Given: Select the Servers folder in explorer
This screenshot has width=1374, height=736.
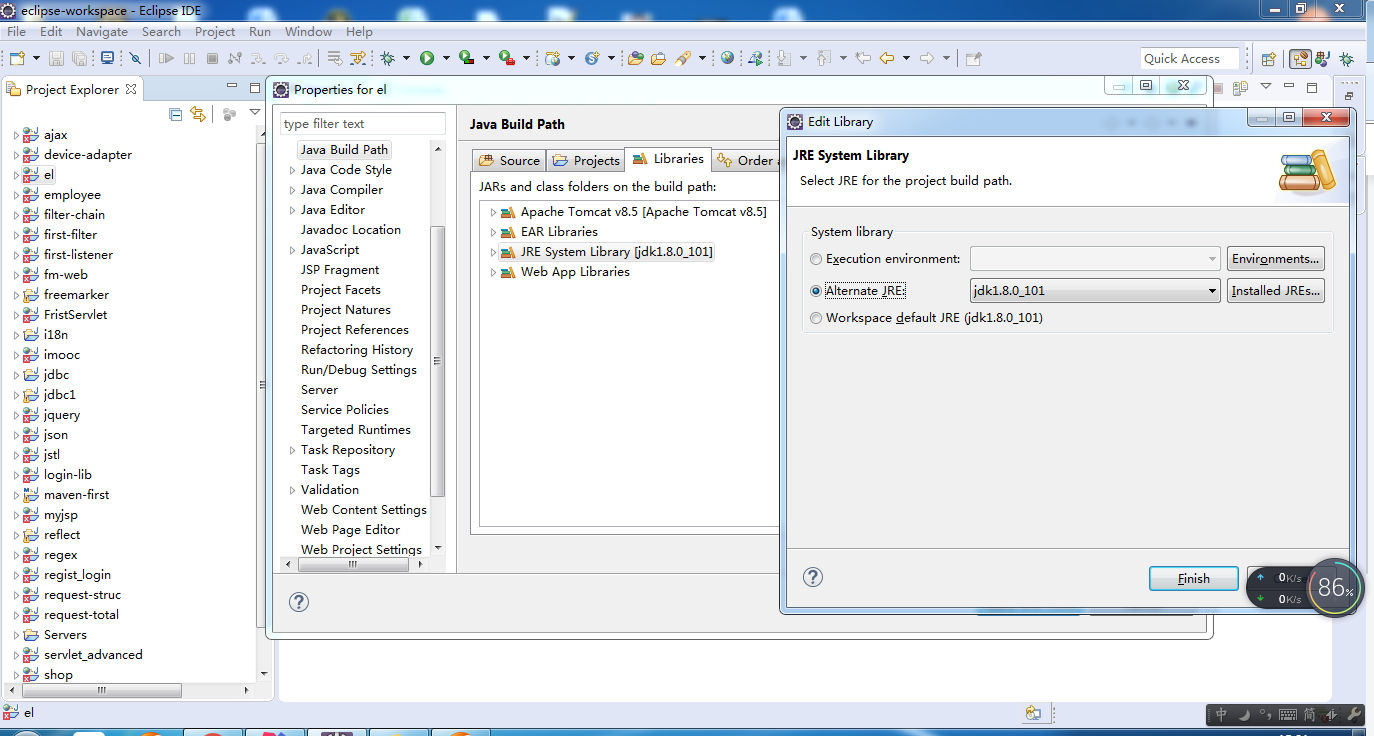Looking at the screenshot, I should point(65,635).
